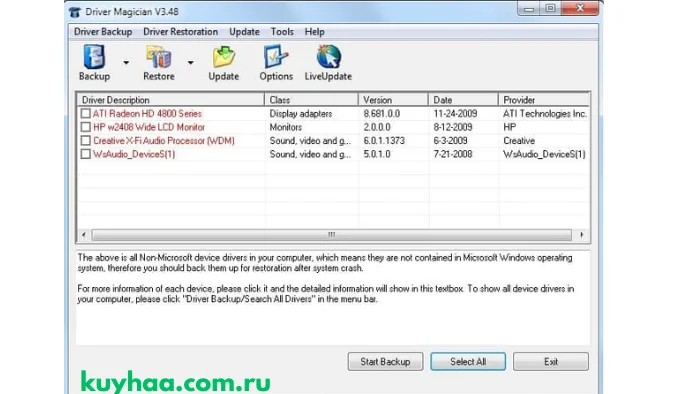Click the date 7-21-2008 cell

pos(453,154)
